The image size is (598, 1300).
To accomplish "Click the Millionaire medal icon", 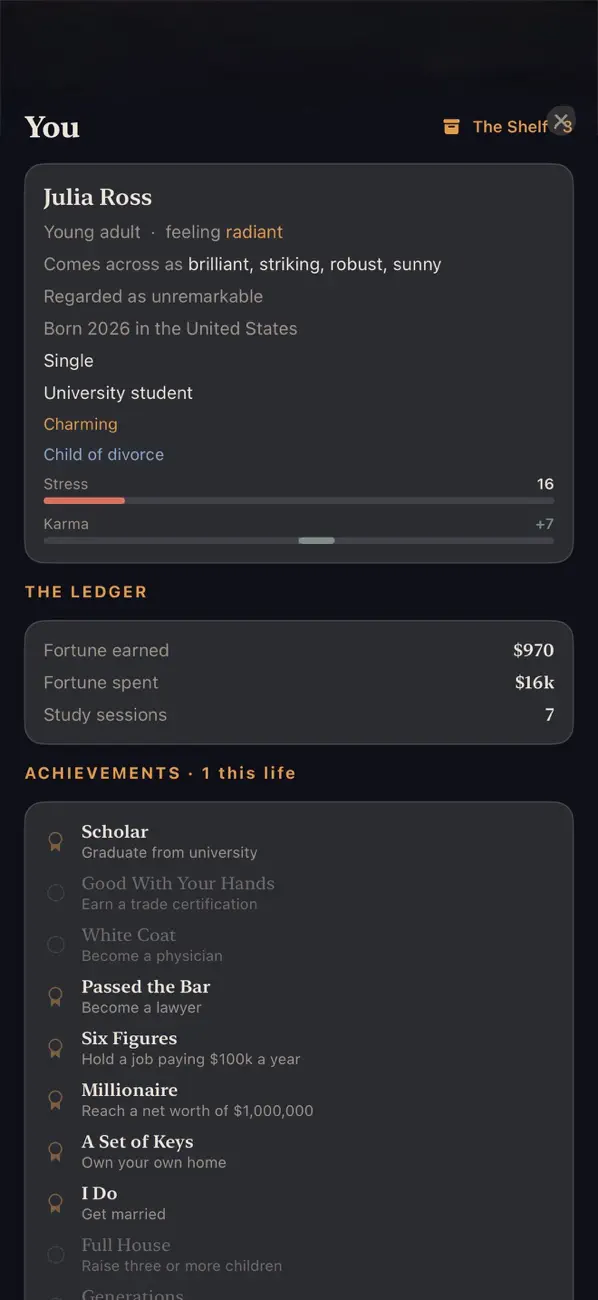I will point(56,1100).
